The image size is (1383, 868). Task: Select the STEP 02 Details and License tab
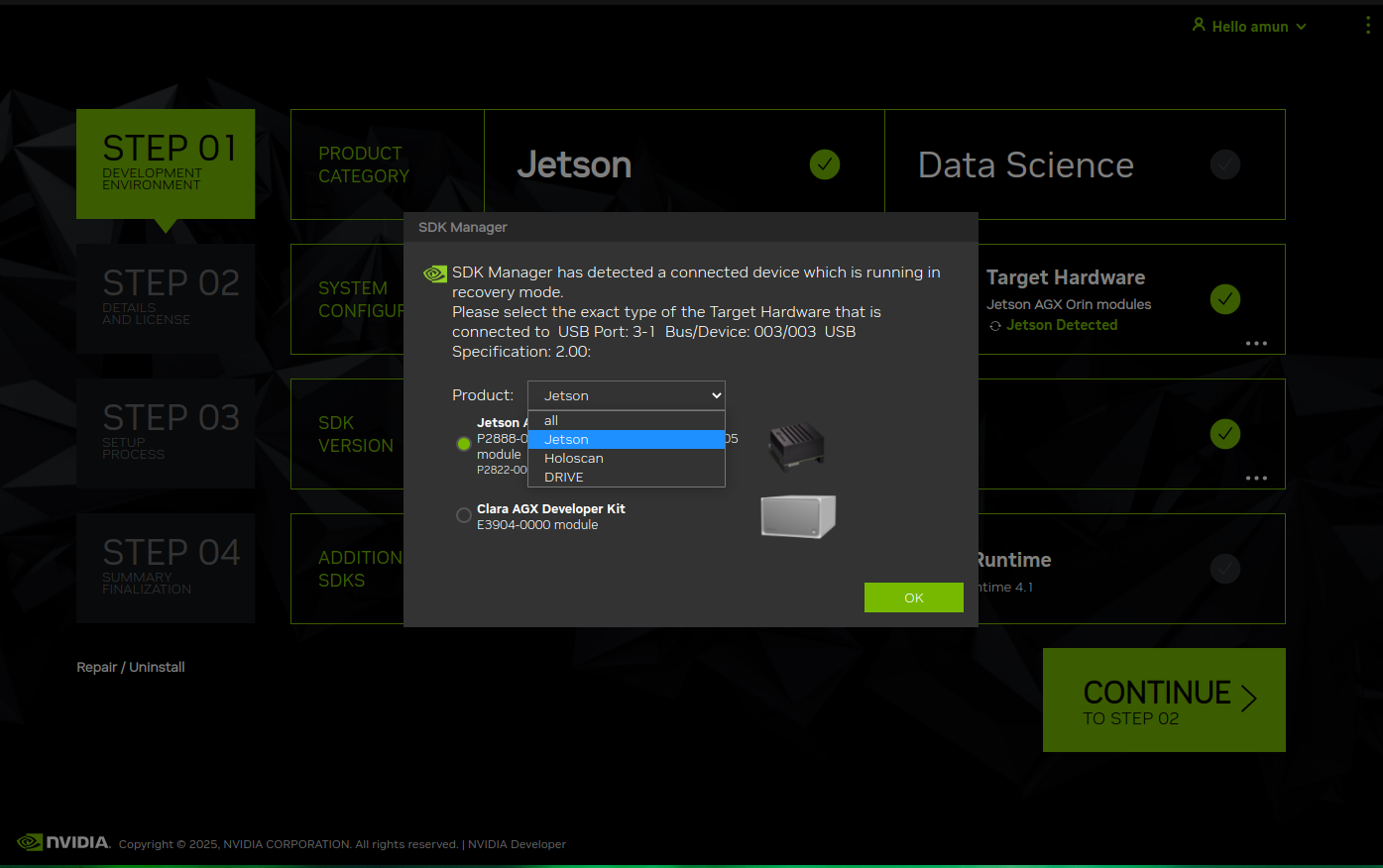166,298
